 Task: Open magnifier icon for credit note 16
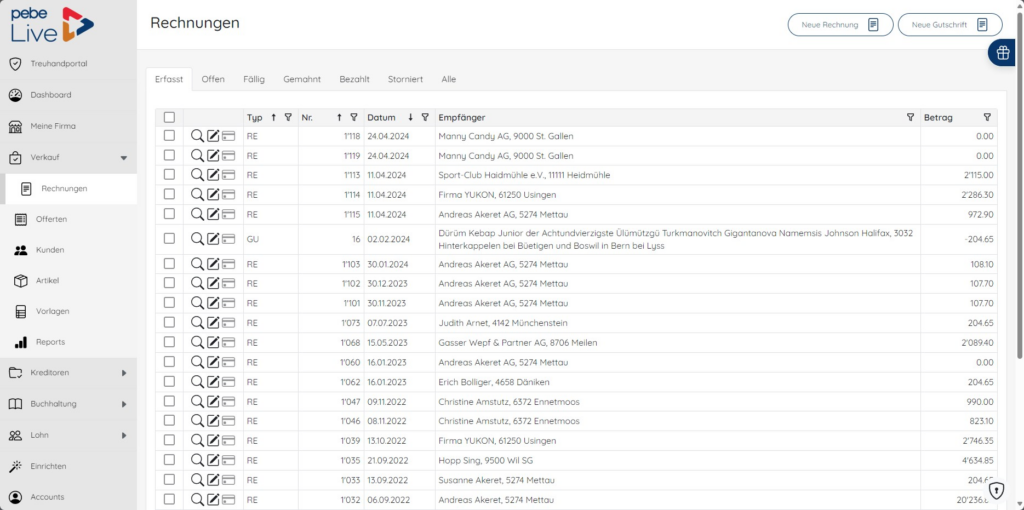(x=197, y=239)
